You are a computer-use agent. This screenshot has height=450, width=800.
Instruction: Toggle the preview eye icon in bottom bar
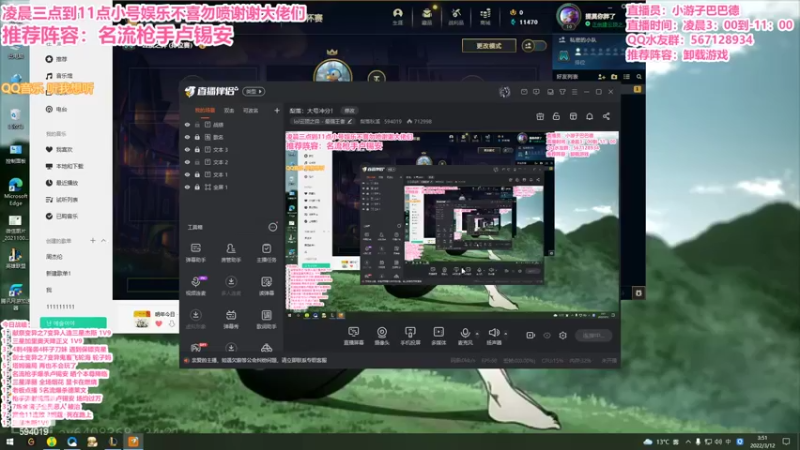point(547,335)
